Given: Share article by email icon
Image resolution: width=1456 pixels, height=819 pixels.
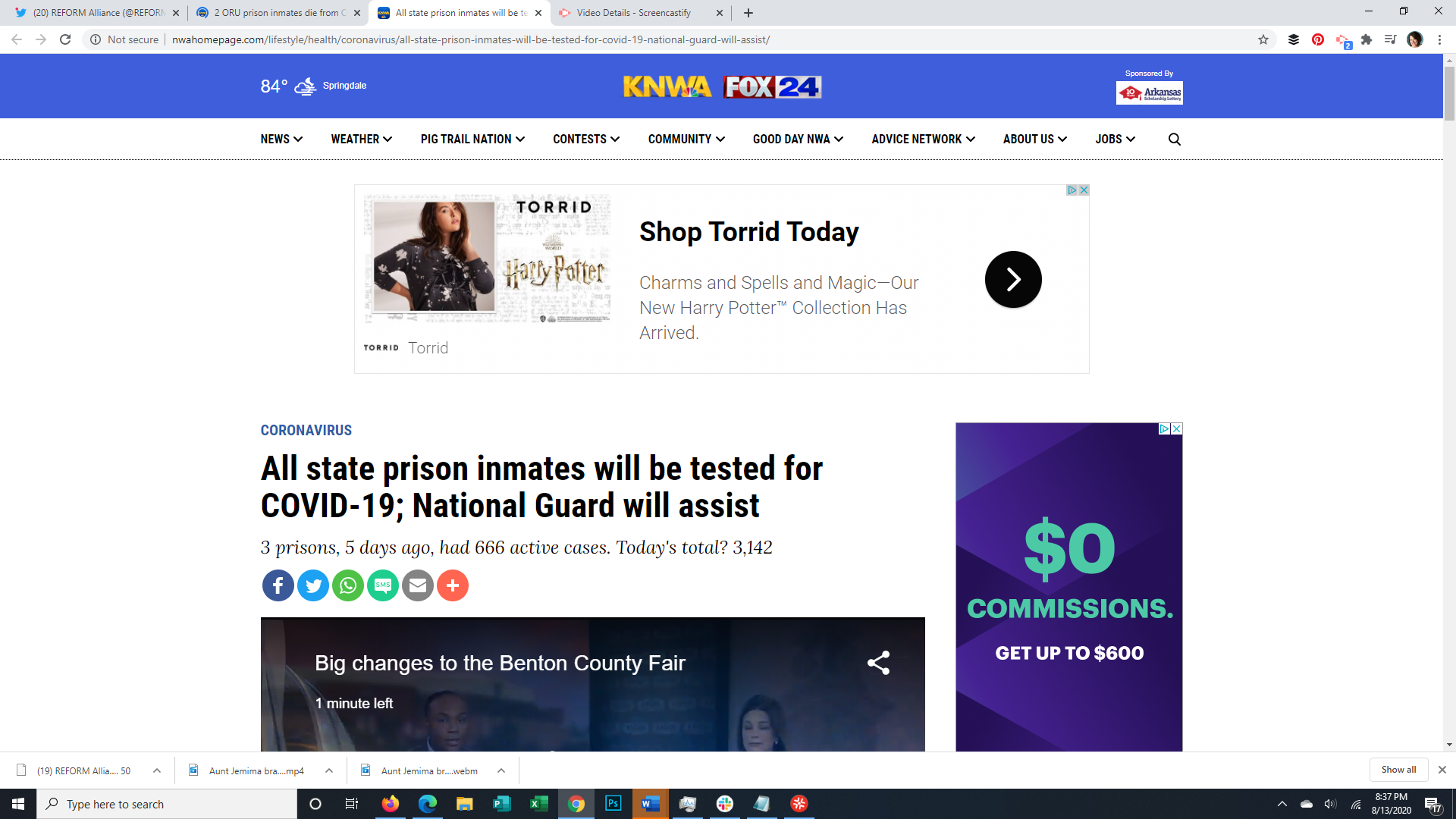Looking at the screenshot, I should 418,585.
